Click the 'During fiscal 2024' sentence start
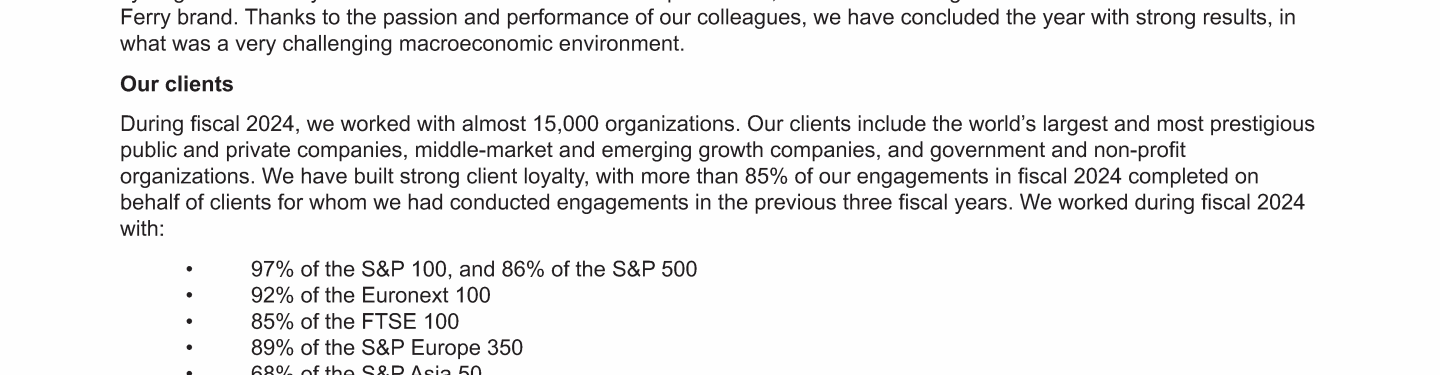Image resolution: width=1440 pixels, height=375 pixels. tap(209, 124)
